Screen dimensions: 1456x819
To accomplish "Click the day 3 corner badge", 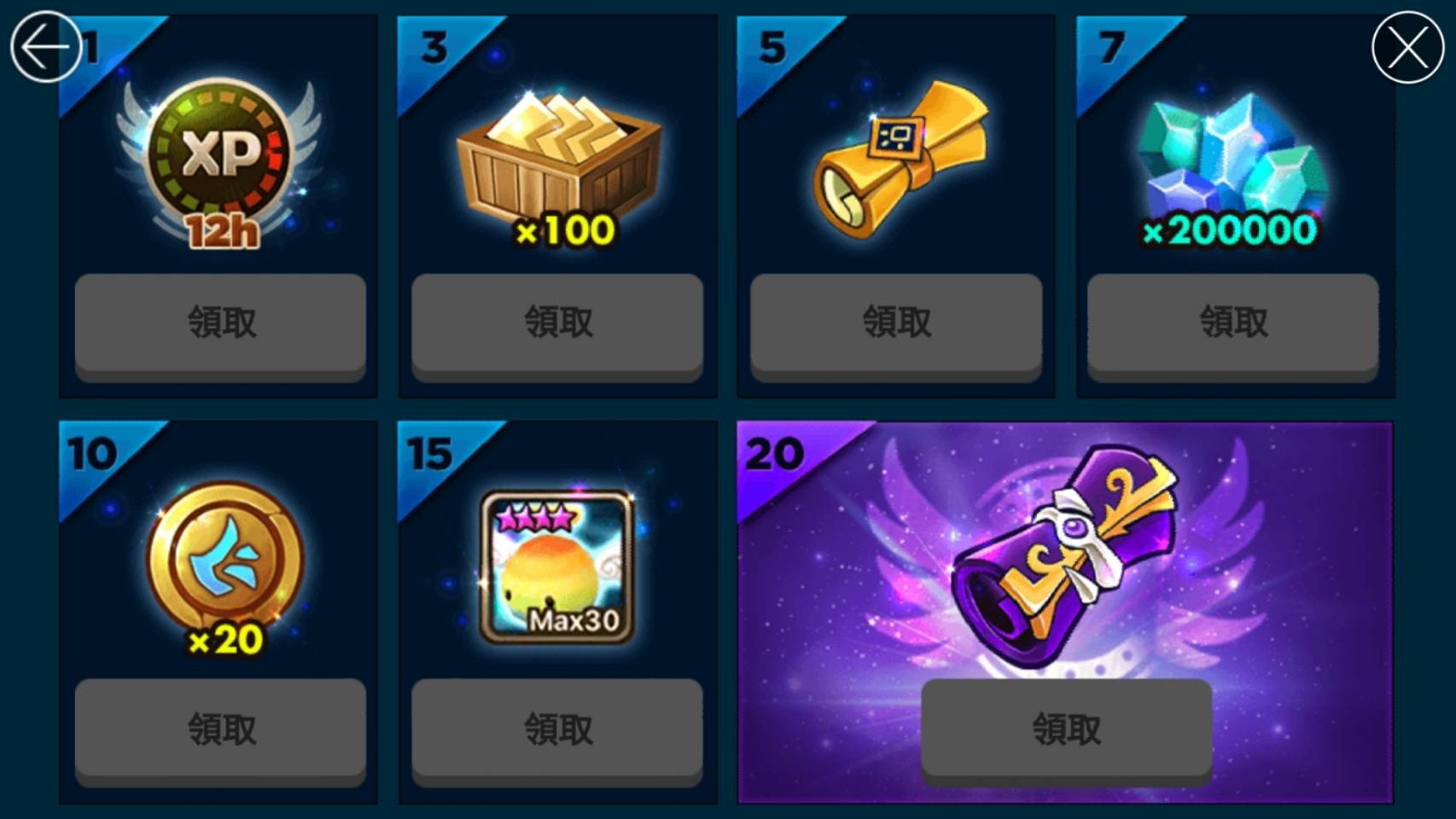I will pos(434,48).
